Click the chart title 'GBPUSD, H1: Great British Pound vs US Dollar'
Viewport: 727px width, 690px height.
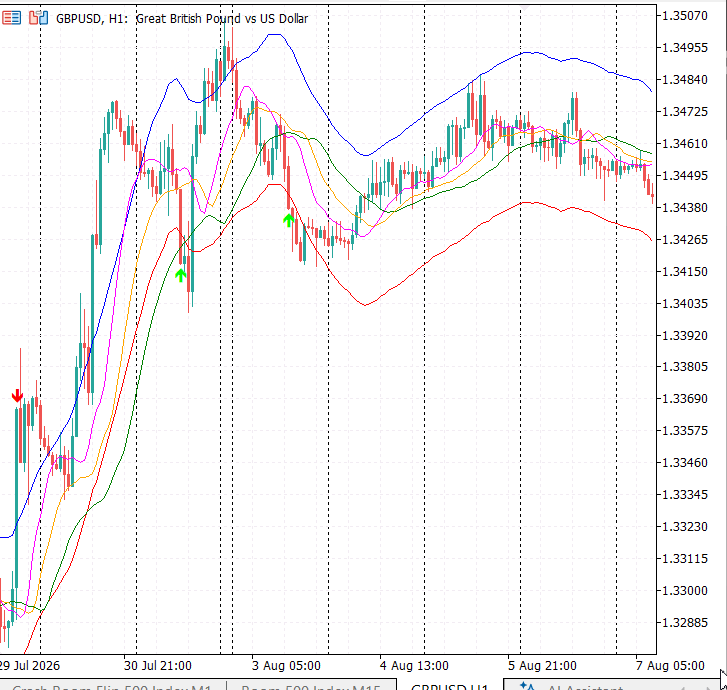click(x=182, y=19)
